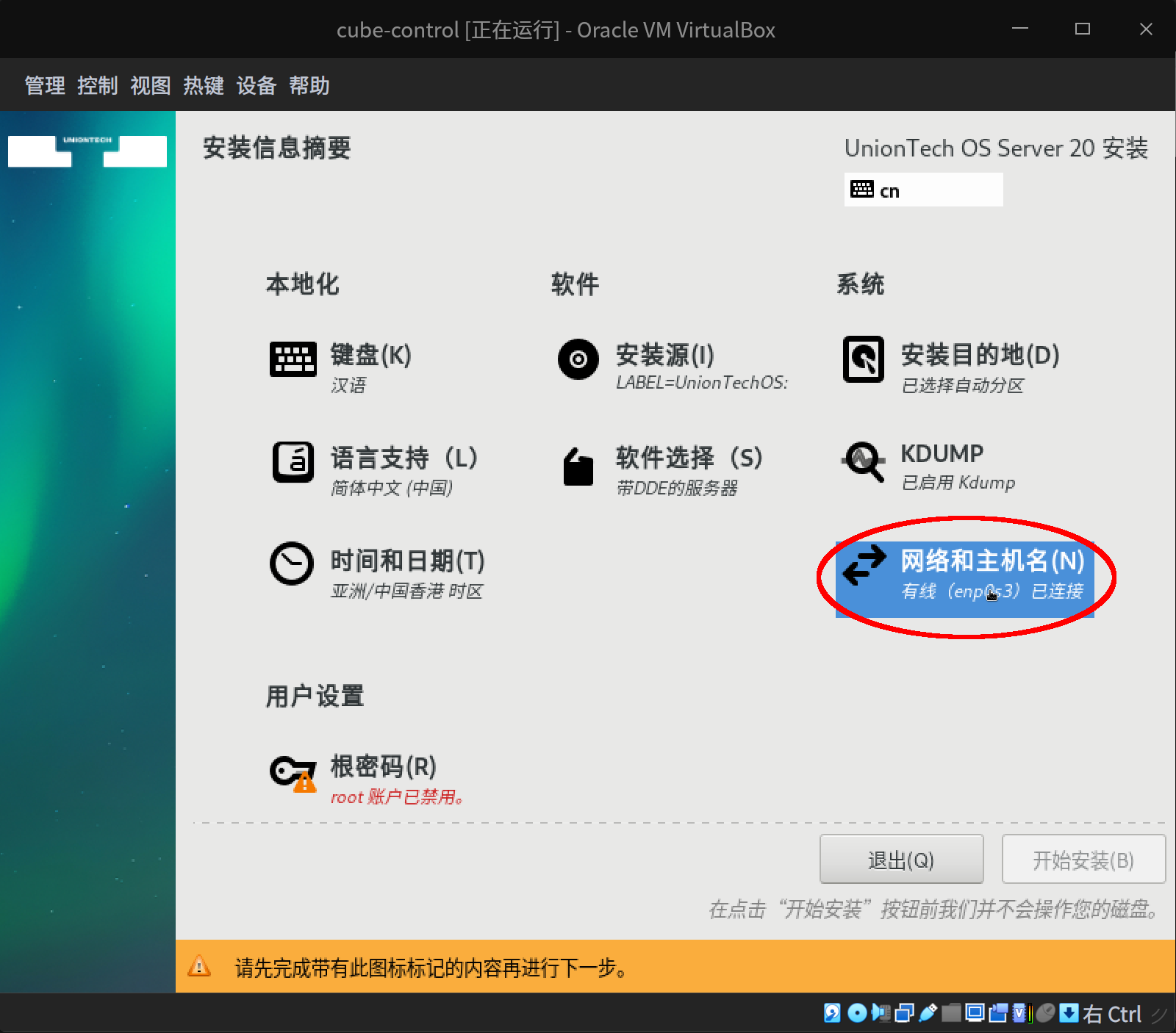
Task: Click the video recording status icon
Action: (x=998, y=1014)
